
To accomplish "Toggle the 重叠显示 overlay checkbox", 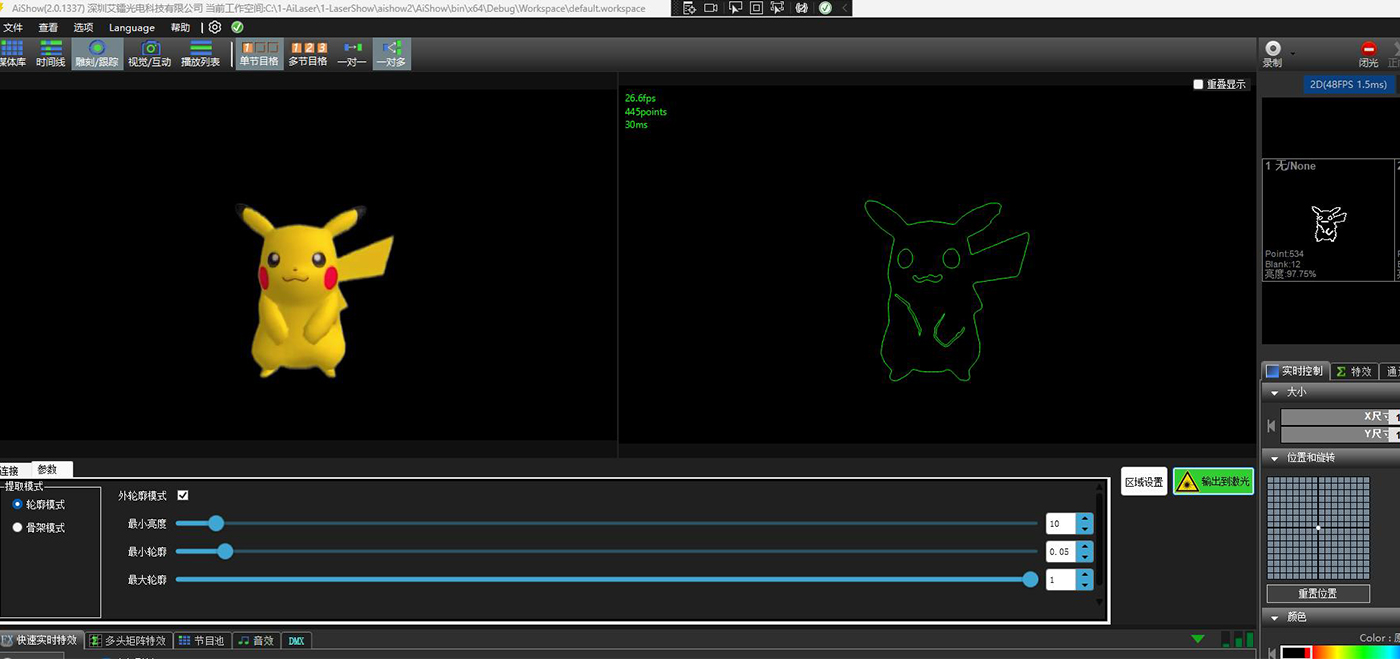I will pyautogui.click(x=1198, y=85).
